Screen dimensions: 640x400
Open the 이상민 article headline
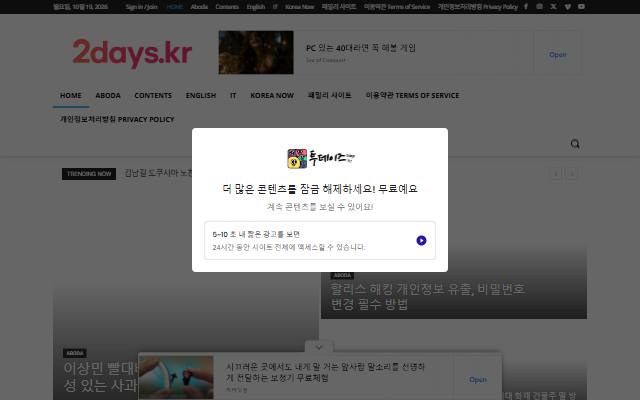[x=100, y=376]
